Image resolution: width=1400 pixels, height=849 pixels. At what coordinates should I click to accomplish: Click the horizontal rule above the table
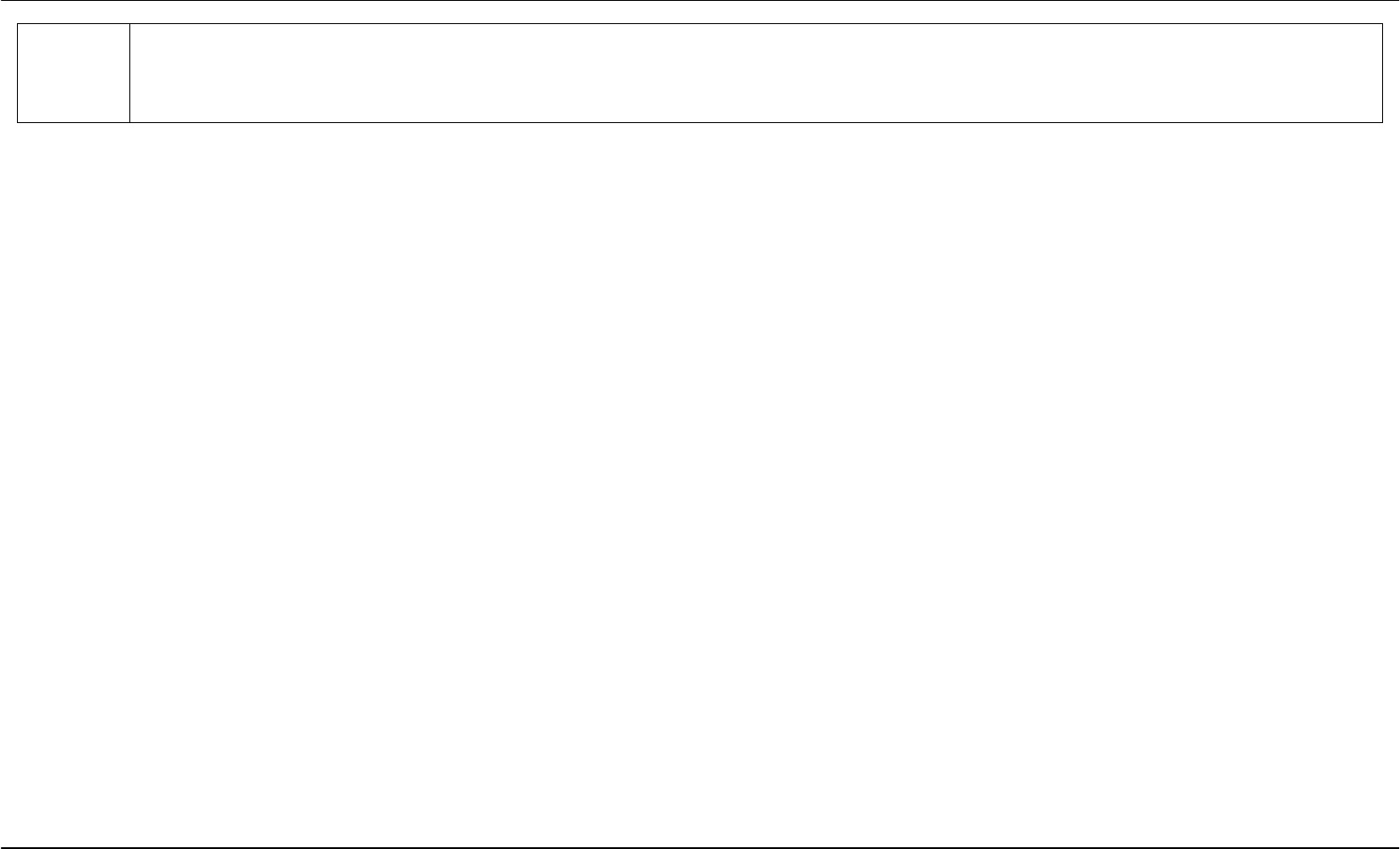(x=700, y=1)
